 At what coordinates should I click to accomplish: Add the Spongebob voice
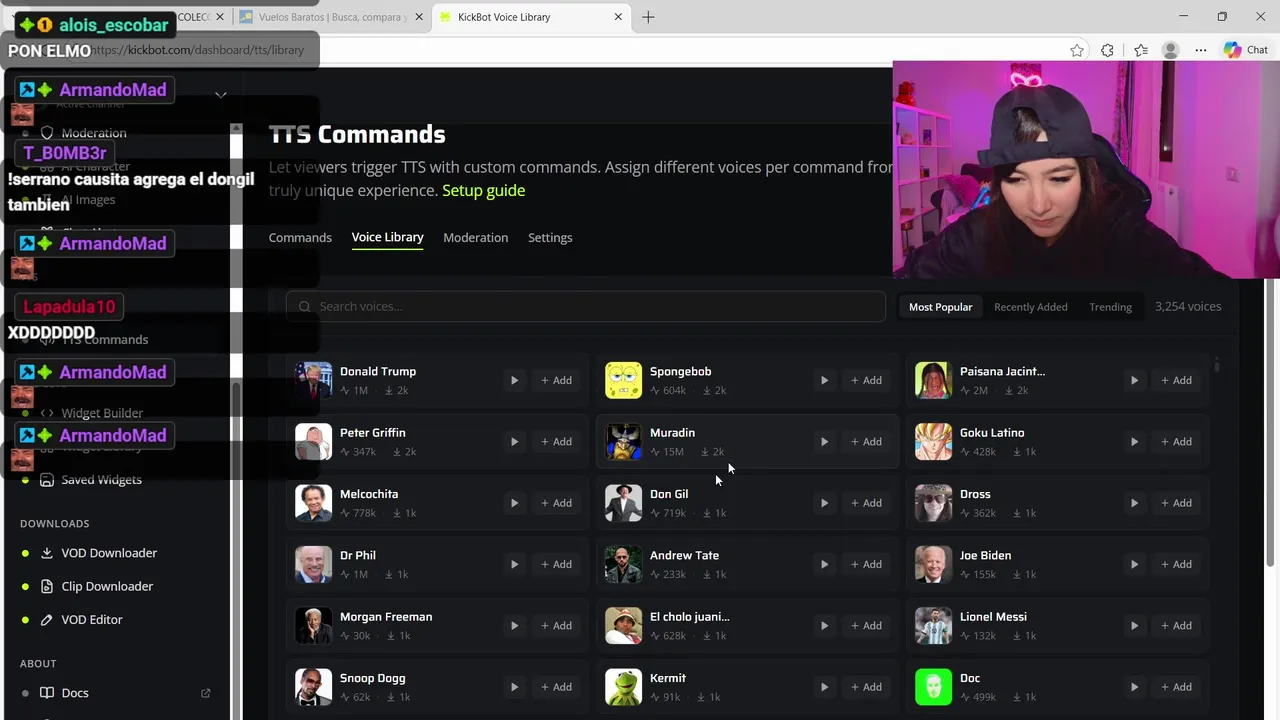click(866, 380)
